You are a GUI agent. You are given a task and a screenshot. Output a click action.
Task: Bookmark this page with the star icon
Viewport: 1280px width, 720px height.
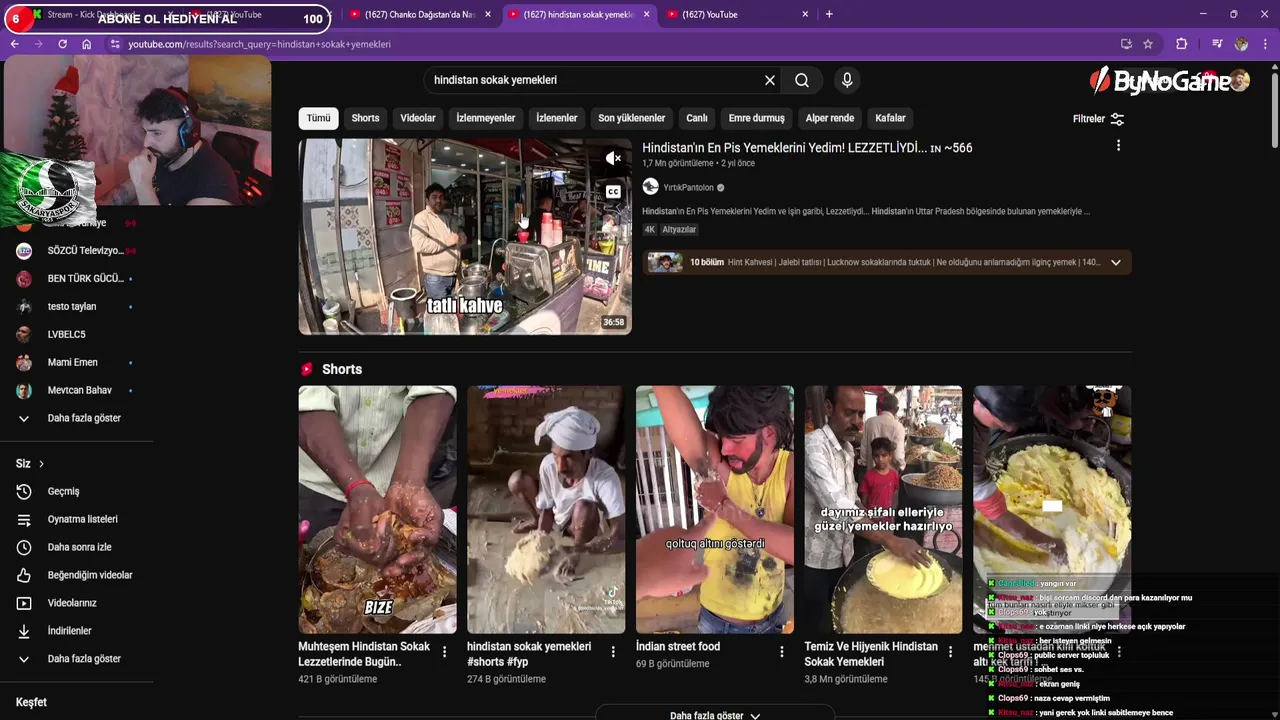pyautogui.click(x=1148, y=44)
